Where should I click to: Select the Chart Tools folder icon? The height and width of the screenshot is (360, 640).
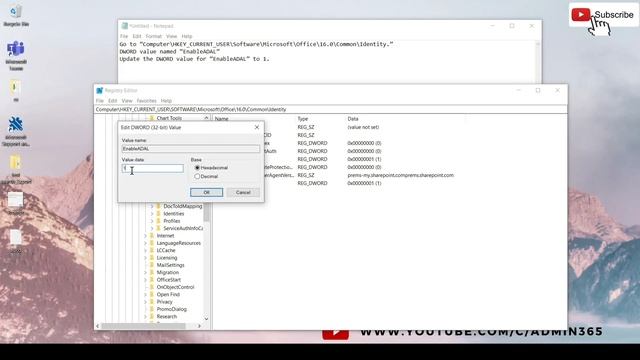tap(151, 118)
